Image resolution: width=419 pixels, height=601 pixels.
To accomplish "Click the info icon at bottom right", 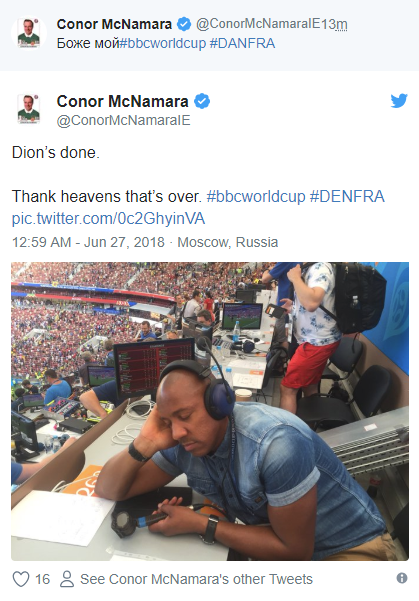I will pyautogui.click(x=402, y=578).
